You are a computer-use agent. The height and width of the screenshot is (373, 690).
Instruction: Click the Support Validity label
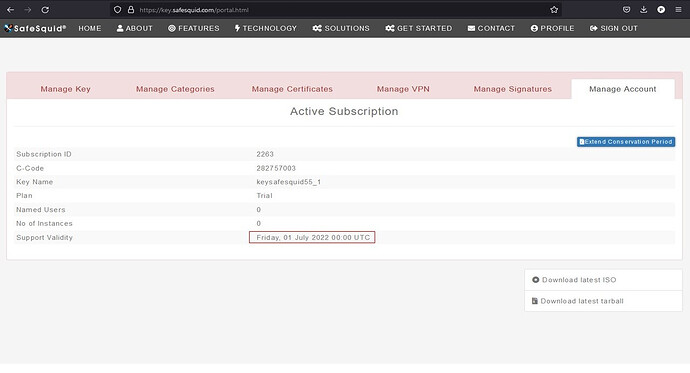tap(44, 237)
